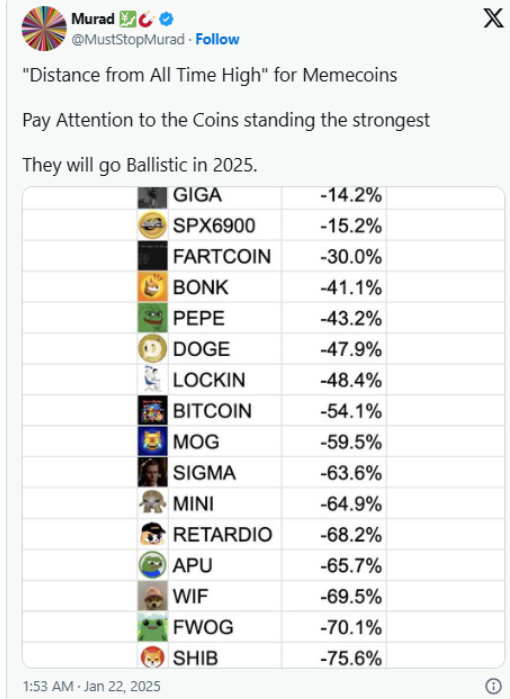Click the PEPE frog icon
Viewport: 510px width, 699px height.
point(152,318)
